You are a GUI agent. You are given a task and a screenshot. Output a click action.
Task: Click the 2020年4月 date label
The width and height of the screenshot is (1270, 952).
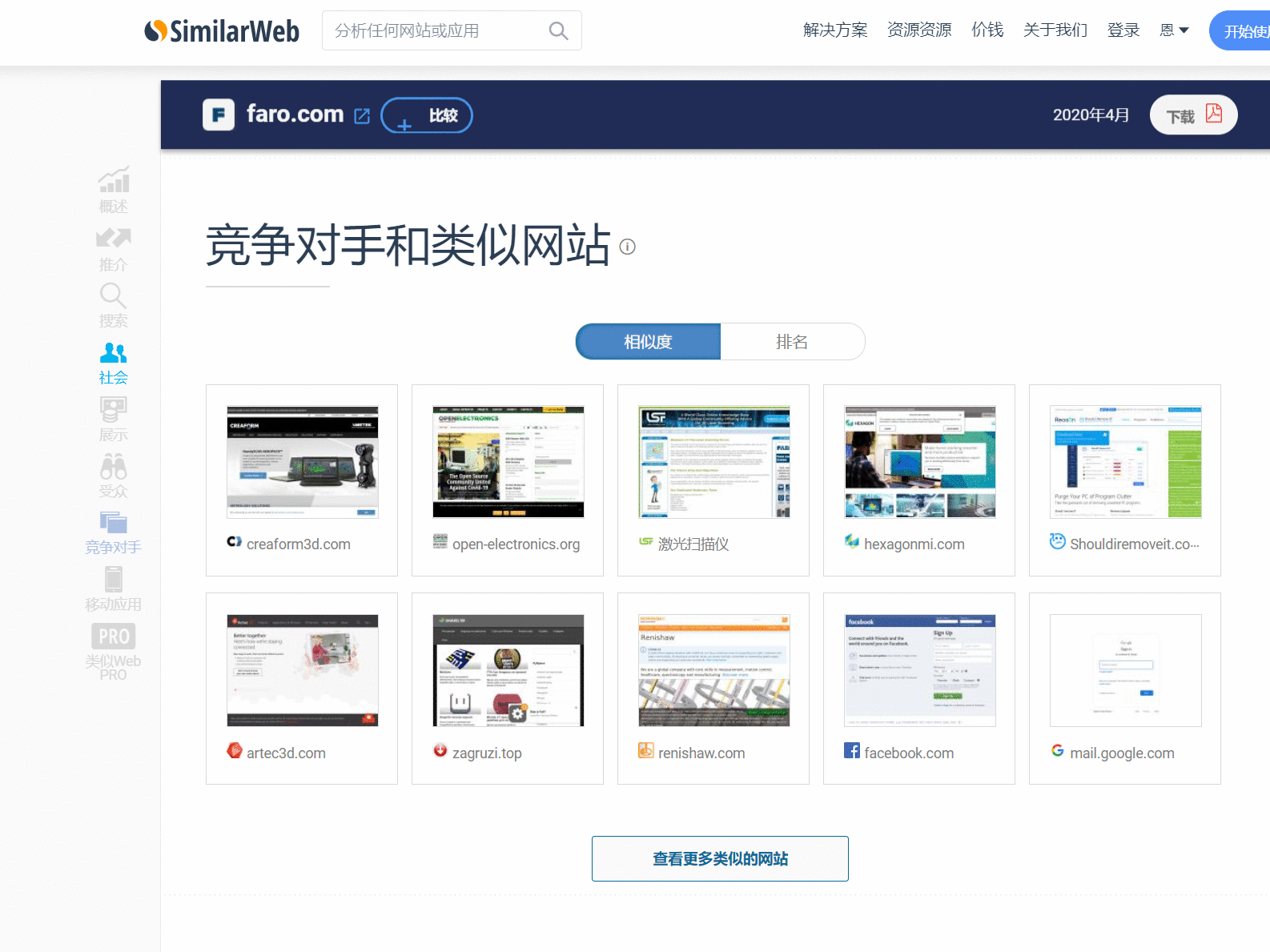click(x=1091, y=114)
